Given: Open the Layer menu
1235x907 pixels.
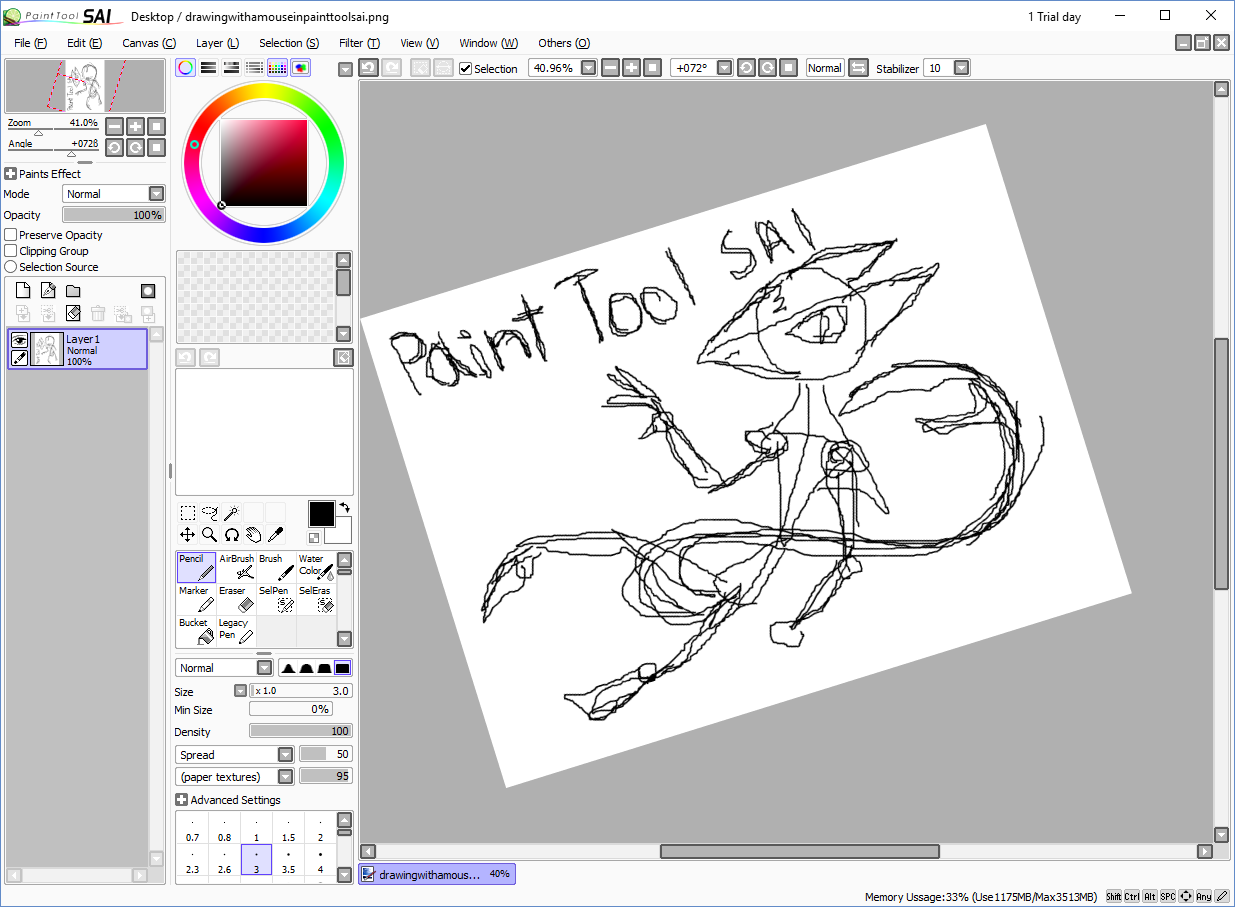Looking at the screenshot, I should tap(217, 43).
